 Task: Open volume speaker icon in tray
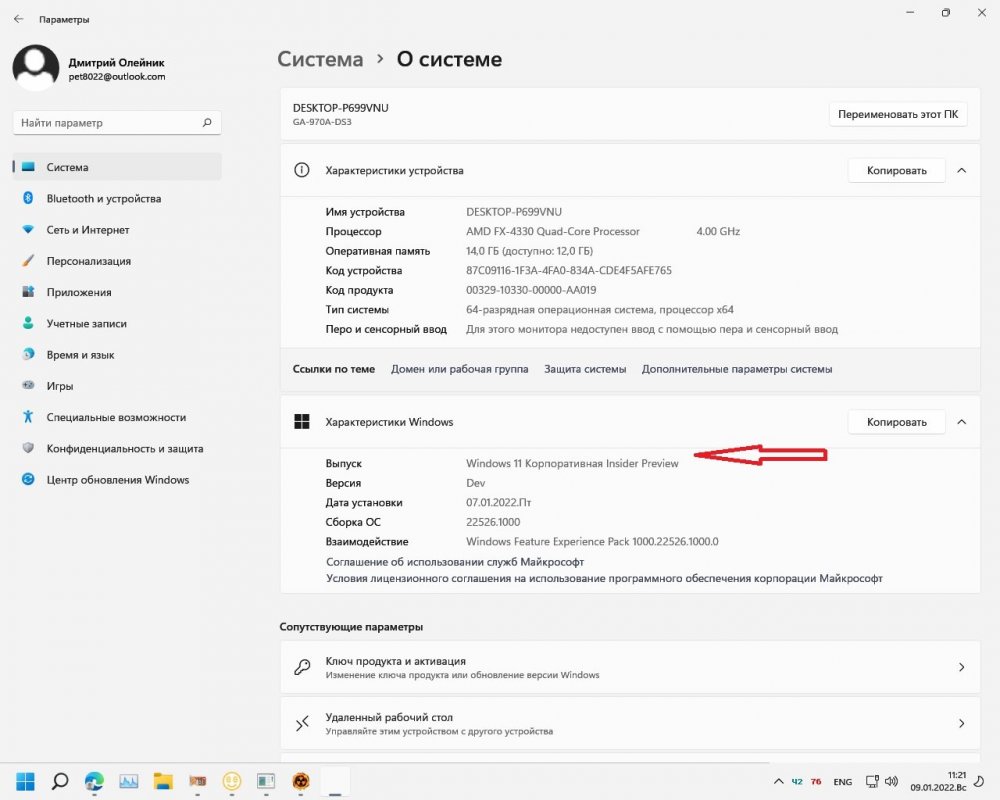(x=892, y=781)
